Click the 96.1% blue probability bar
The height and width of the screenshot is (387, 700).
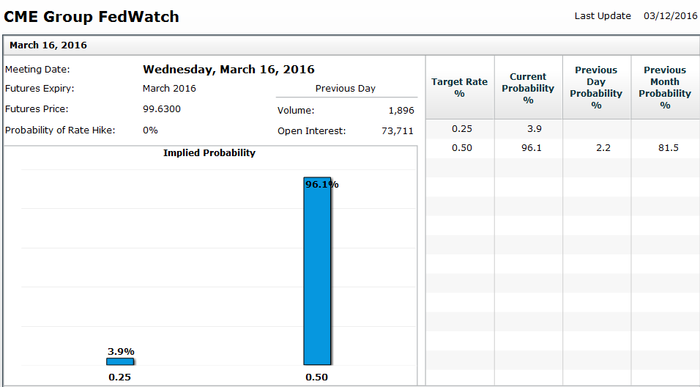(x=317, y=271)
